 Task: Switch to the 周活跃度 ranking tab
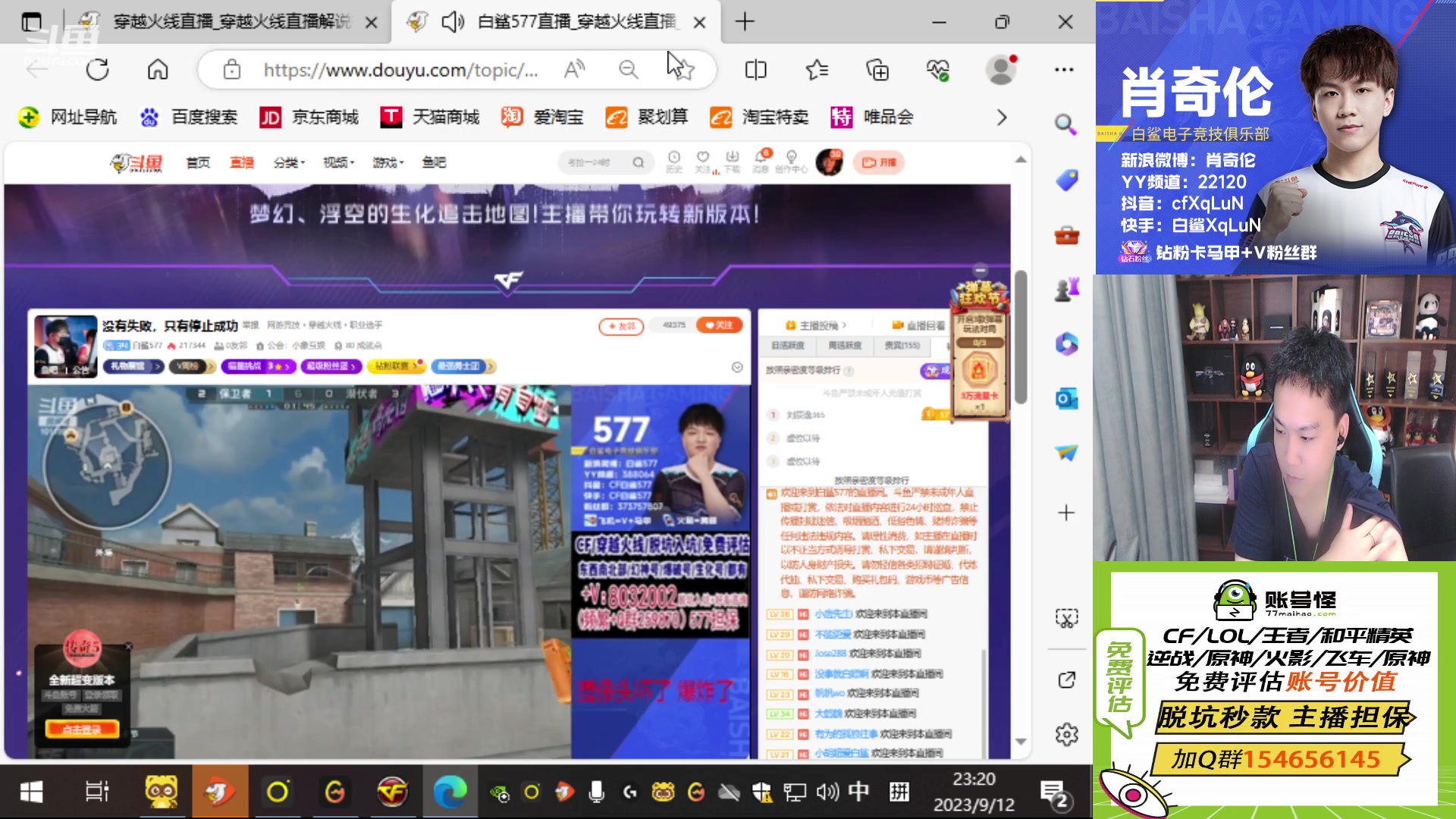[x=845, y=345]
